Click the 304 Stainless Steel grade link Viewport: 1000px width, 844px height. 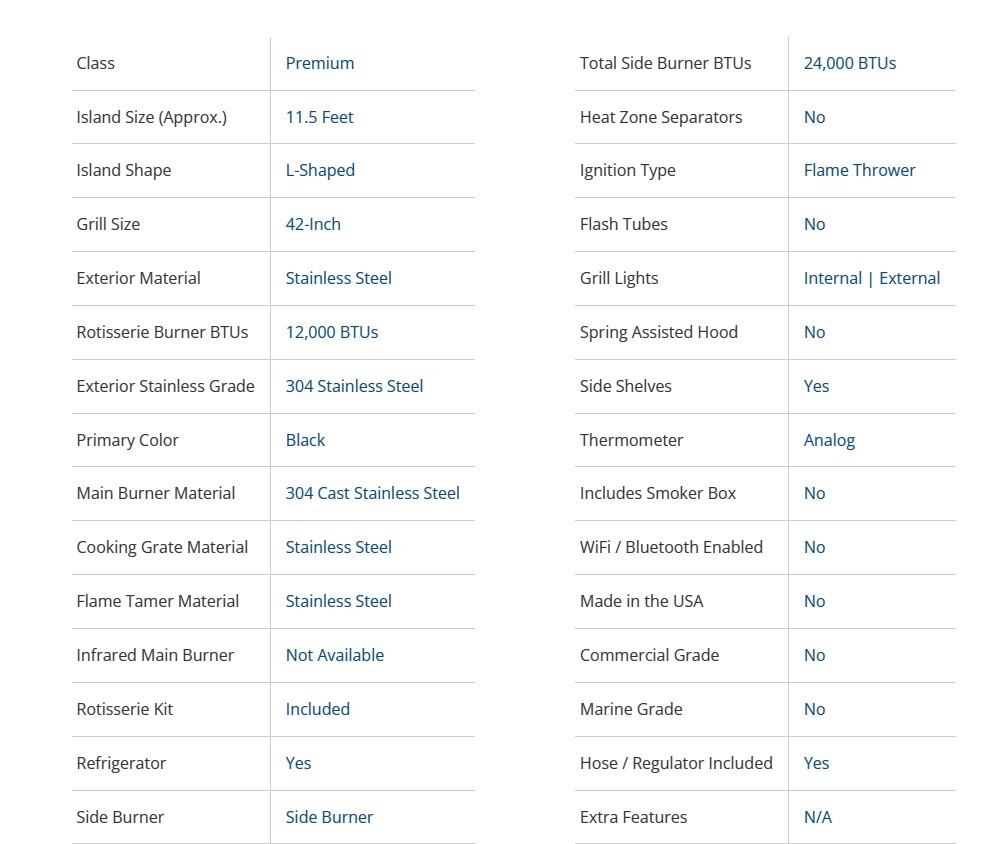pyautogui.click(x=354, y=386)
